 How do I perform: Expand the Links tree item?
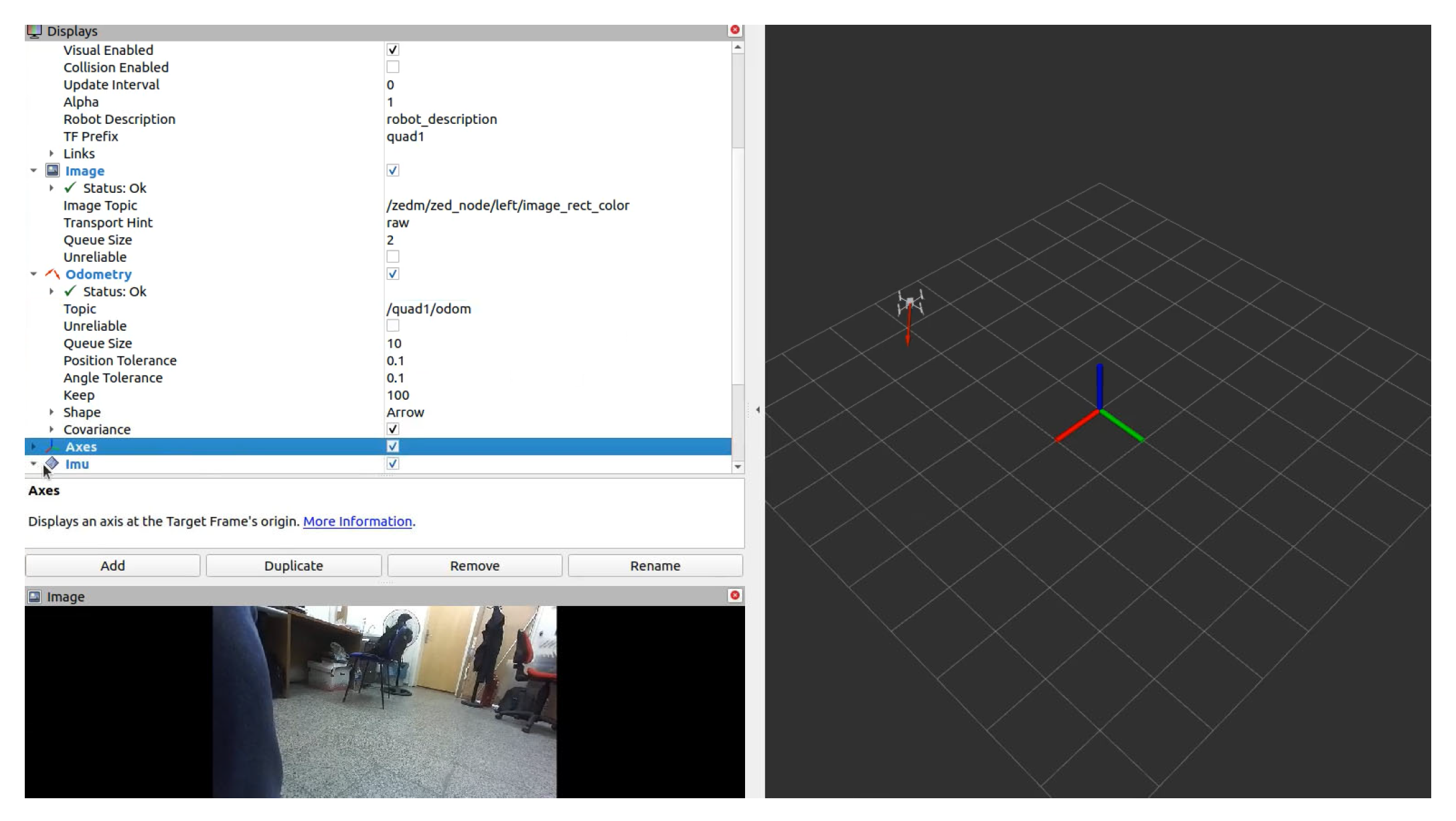point(52,153)
